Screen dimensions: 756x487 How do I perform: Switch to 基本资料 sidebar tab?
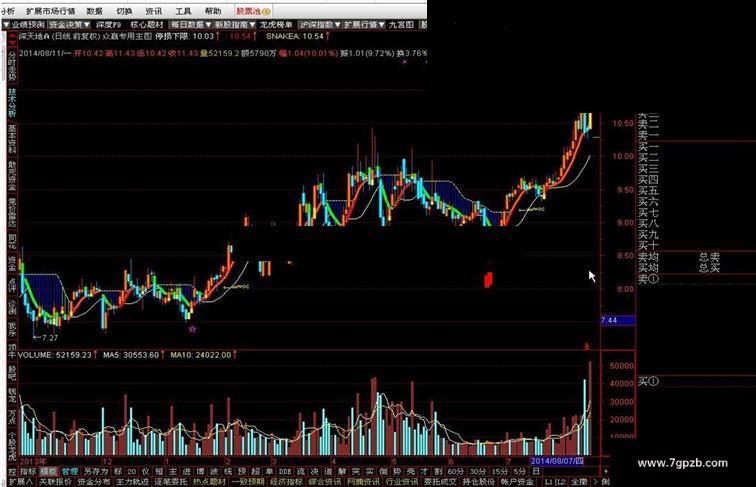(12, 139)
